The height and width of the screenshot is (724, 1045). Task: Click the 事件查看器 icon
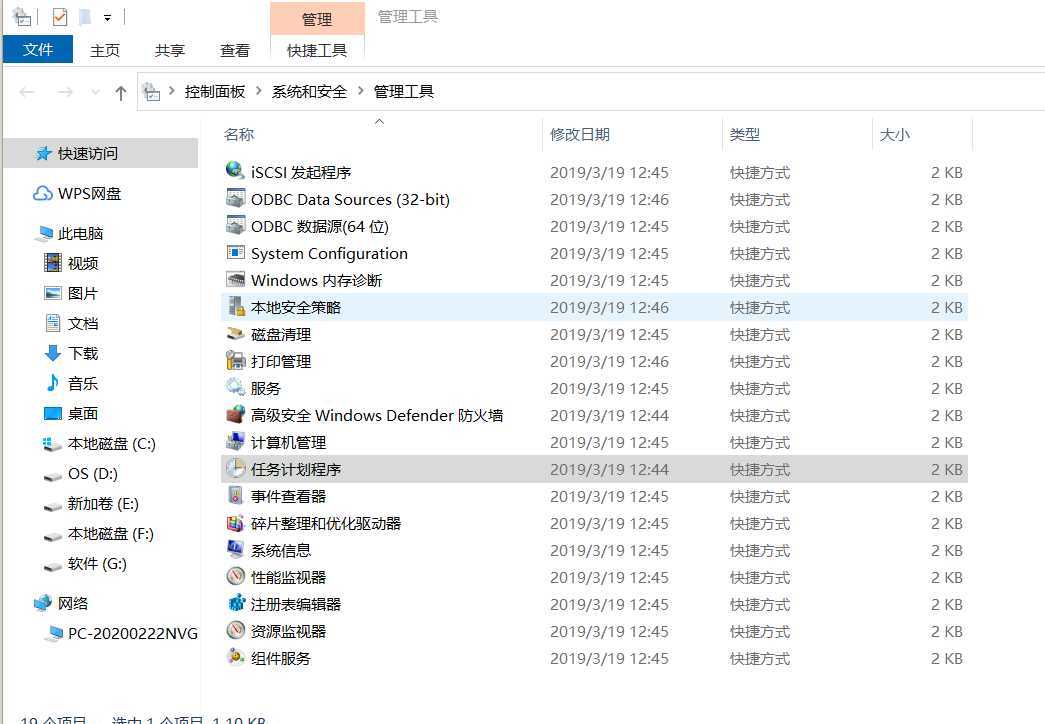235,495
